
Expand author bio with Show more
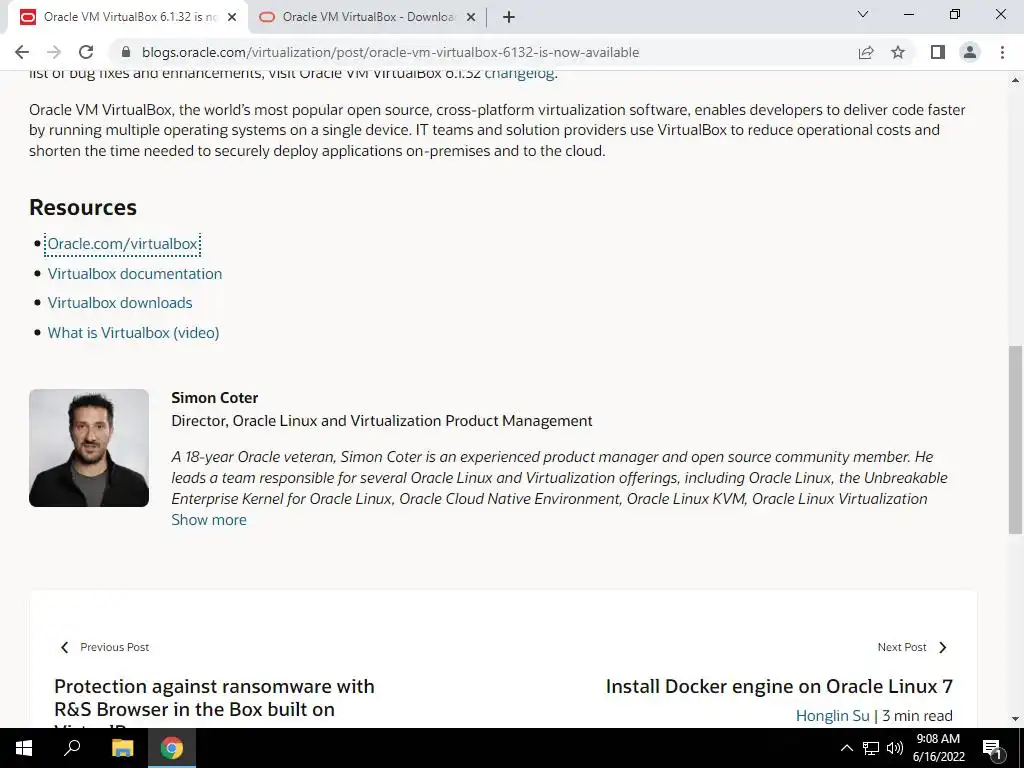[x=209, y=520]
